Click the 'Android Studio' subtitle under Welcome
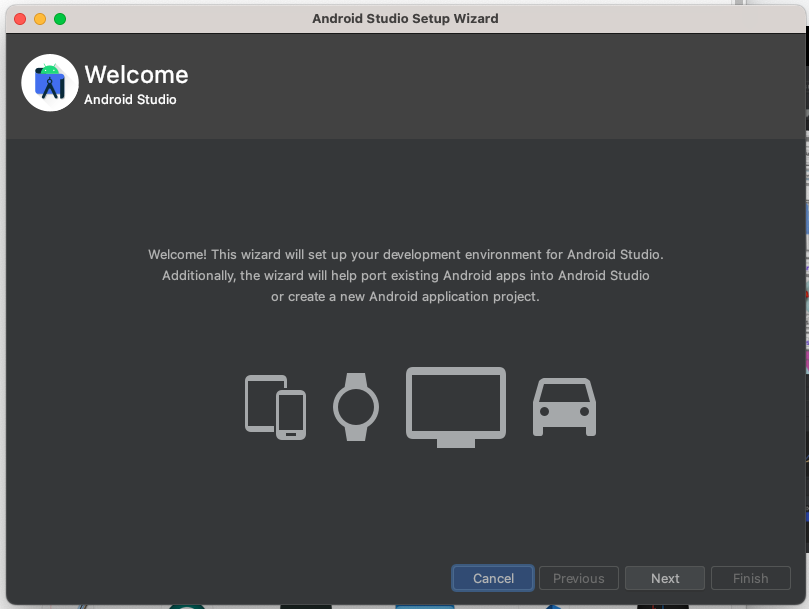 point(130,100)
